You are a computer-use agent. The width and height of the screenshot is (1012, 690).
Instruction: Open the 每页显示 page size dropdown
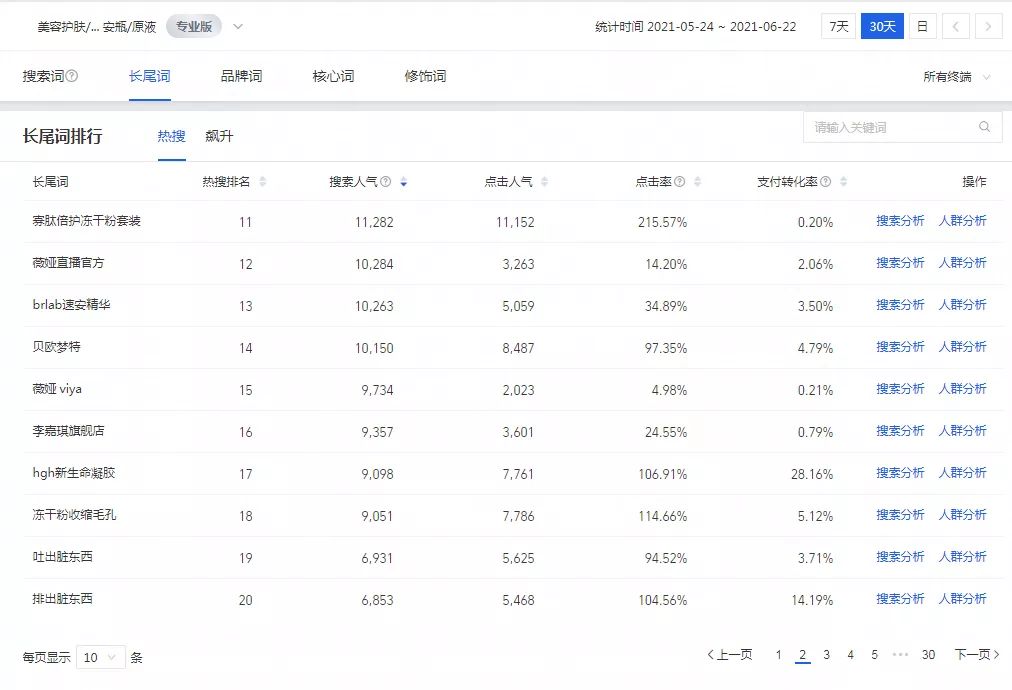point(101,657)
